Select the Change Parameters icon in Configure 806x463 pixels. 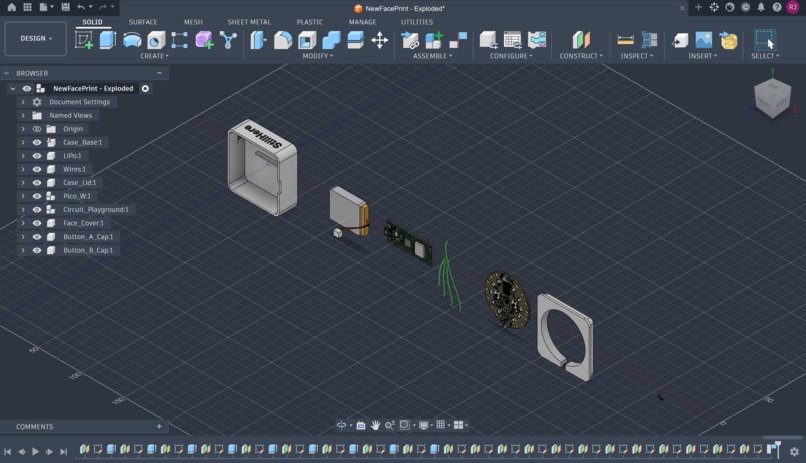(x=512, y=40)
